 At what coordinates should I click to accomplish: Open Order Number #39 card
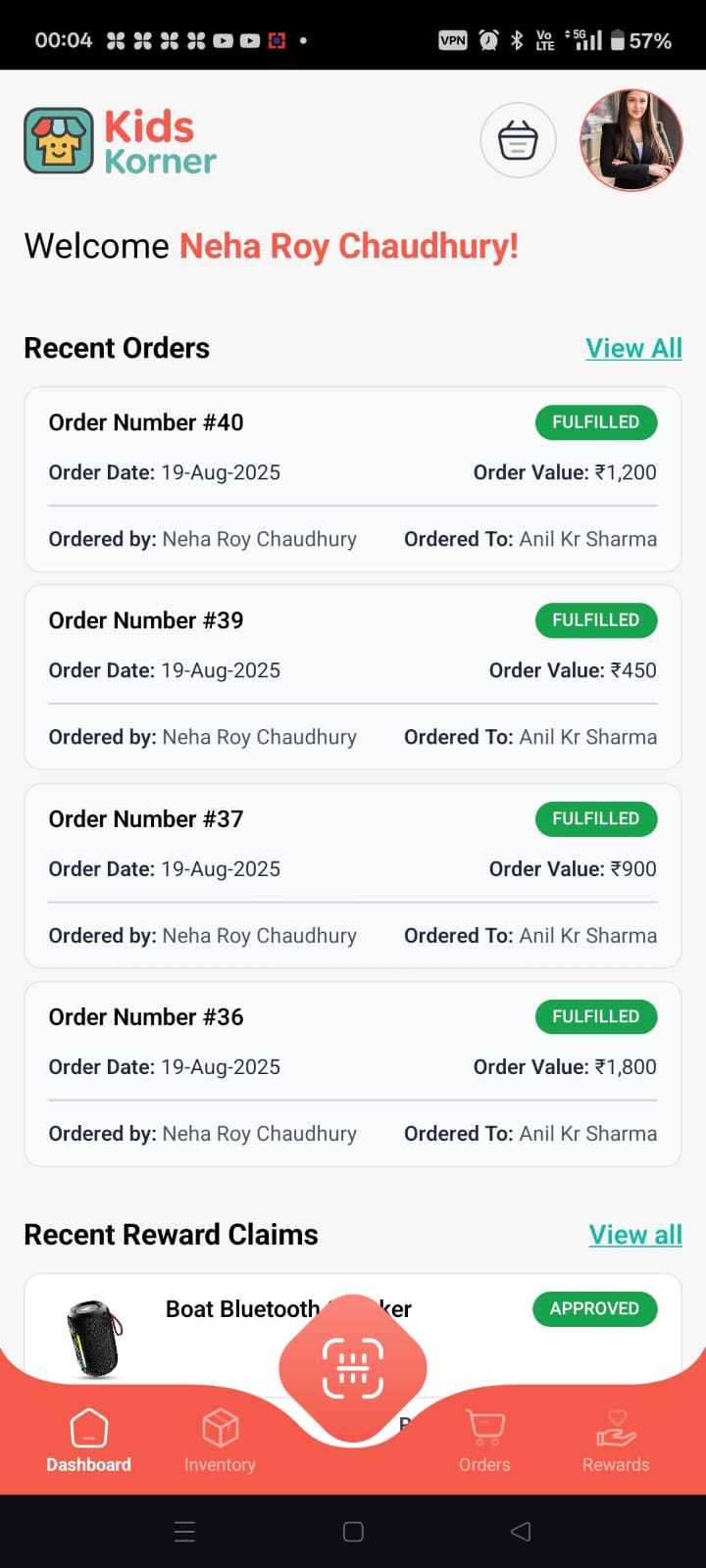(353, 677)
